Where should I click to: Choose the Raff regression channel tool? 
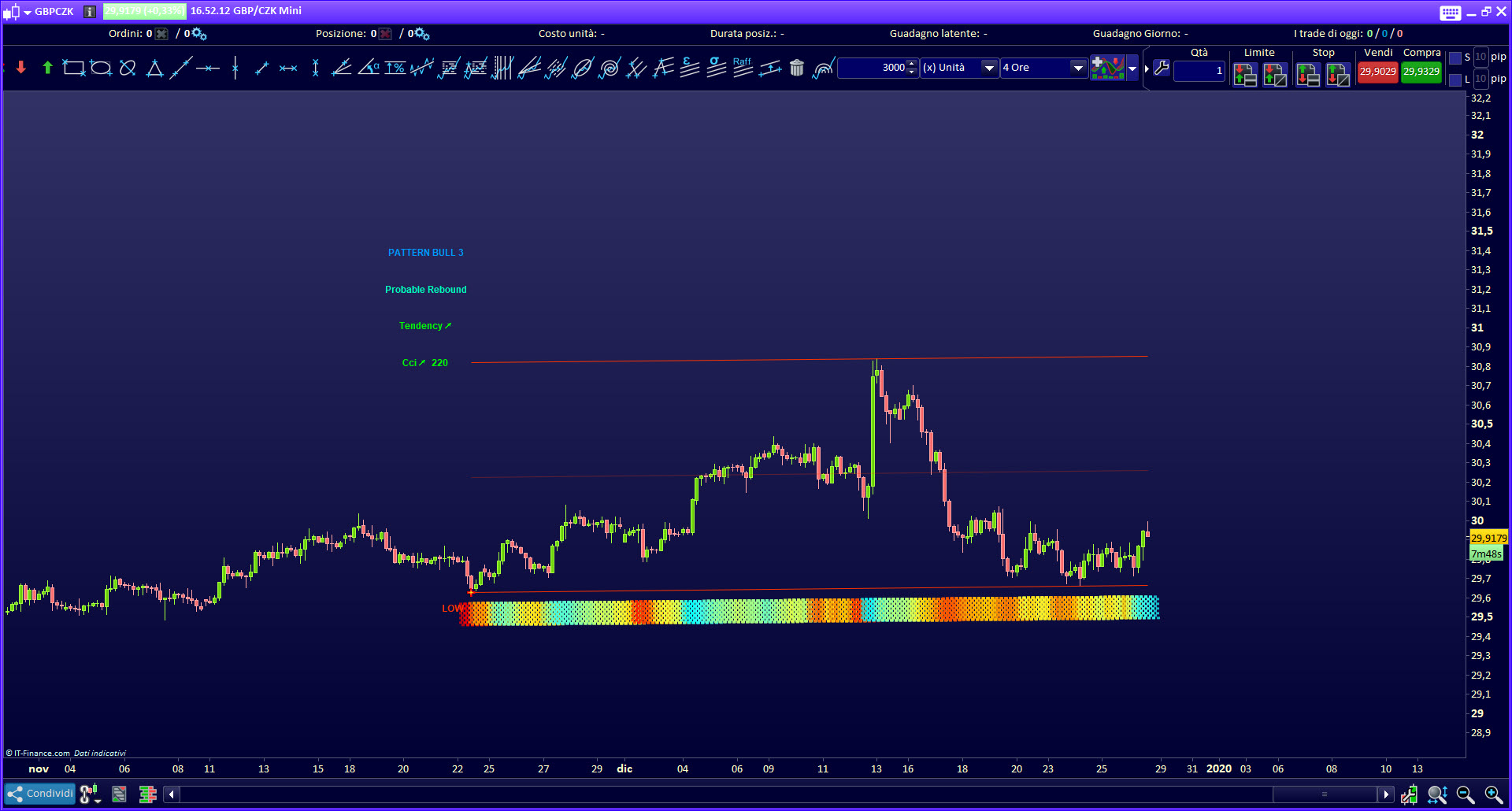pos(743,68)
